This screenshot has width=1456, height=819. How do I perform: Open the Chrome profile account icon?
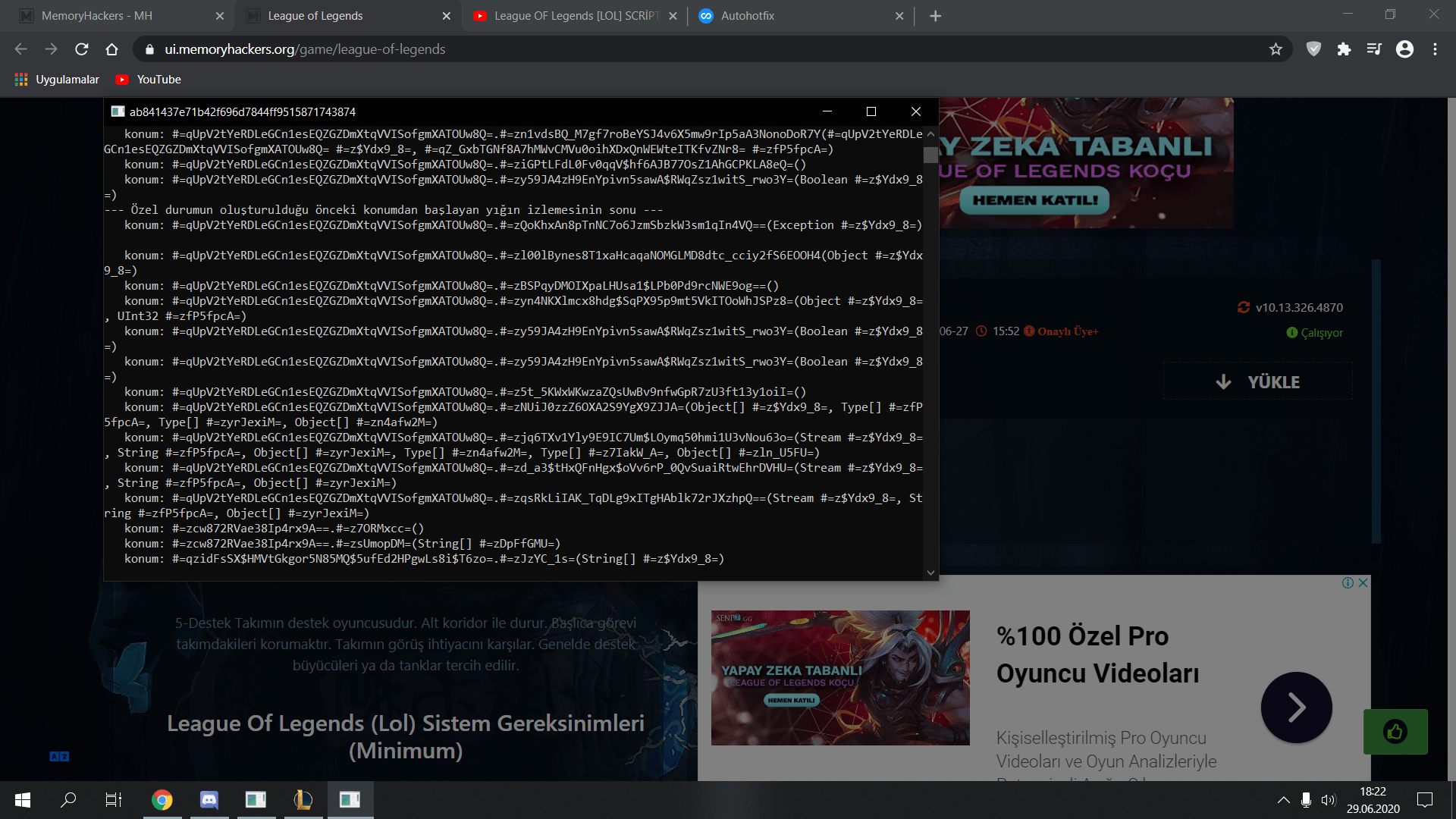1404,49
